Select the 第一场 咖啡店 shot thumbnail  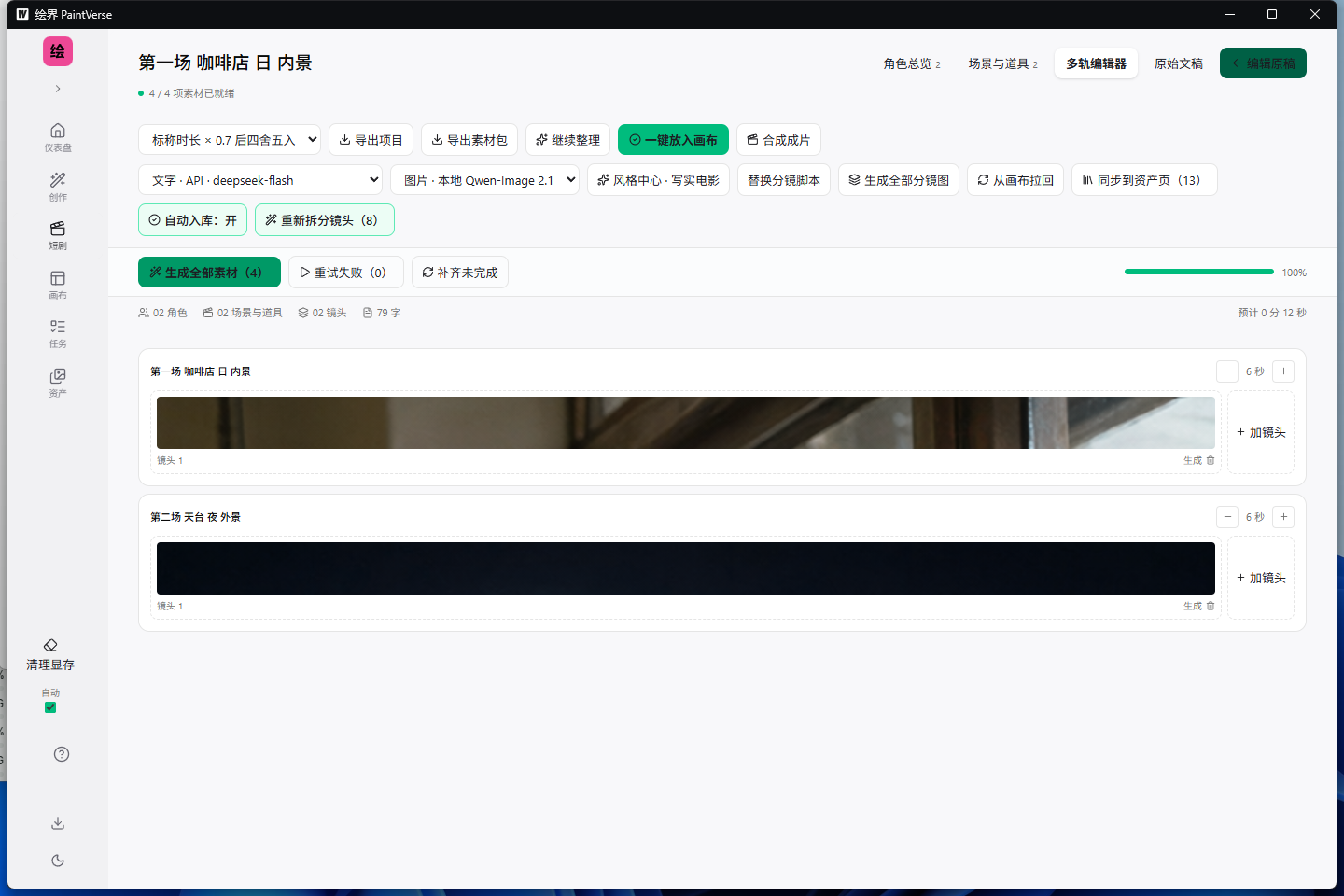(686, 423)
